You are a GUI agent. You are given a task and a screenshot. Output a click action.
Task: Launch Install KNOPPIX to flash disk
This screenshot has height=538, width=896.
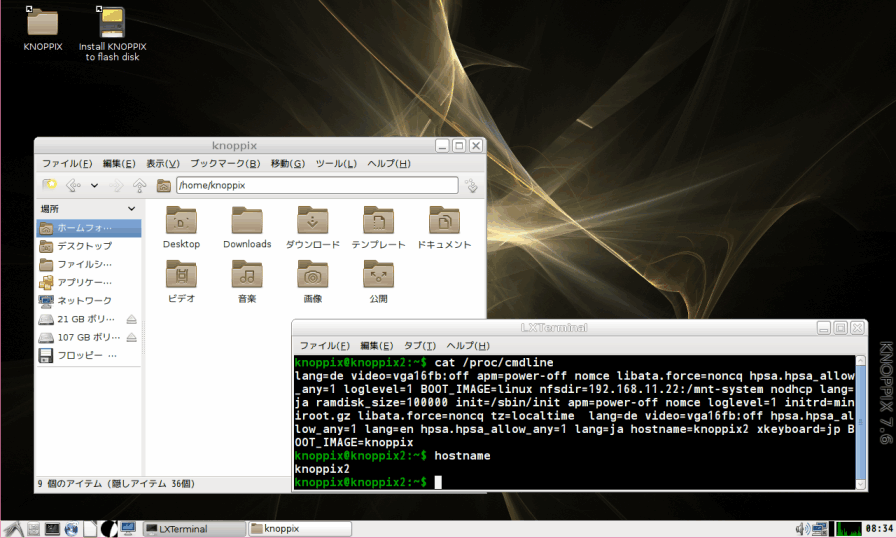[112, 22]
